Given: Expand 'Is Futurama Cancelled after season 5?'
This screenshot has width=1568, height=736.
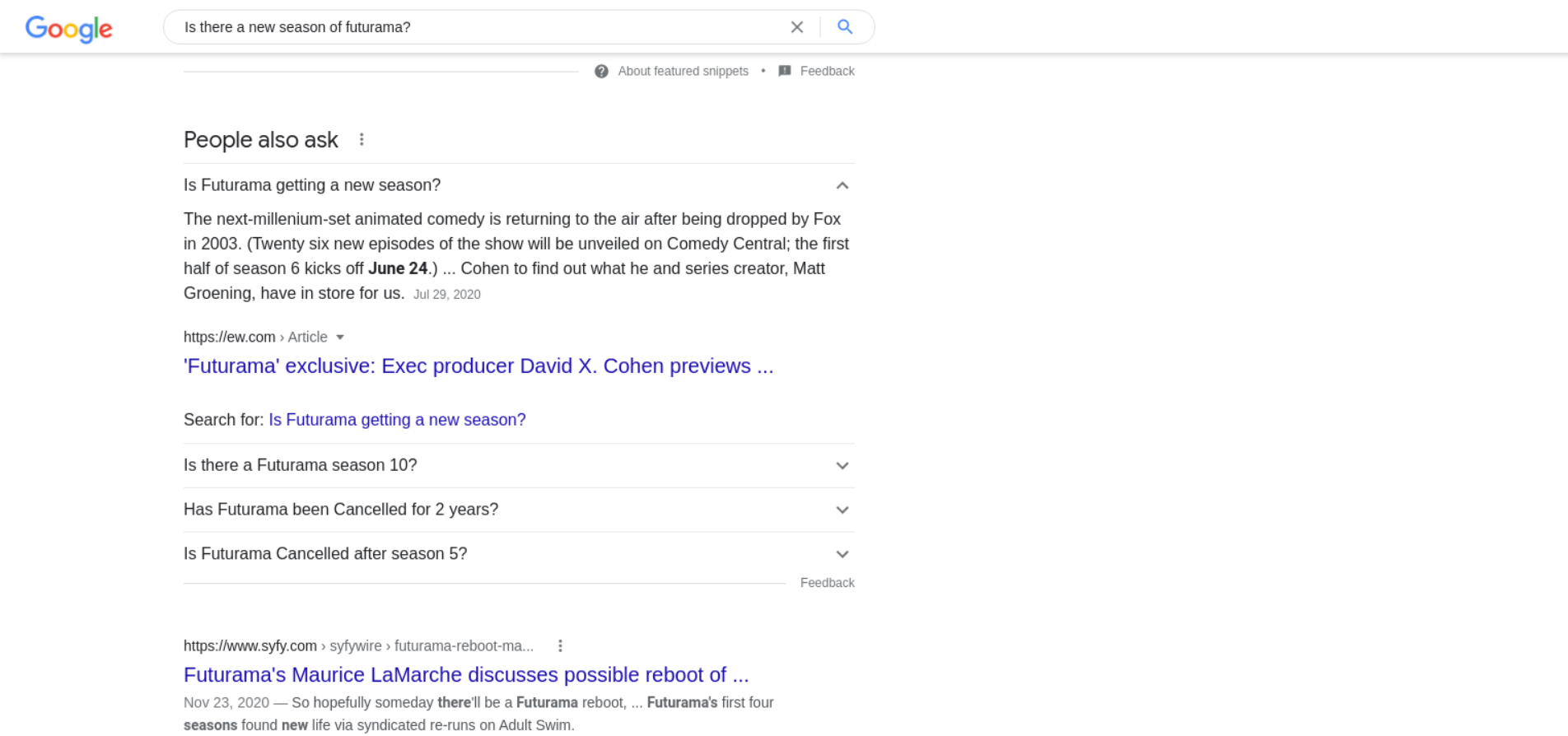Looking at the screenshot, I should pyautogui.click(x=519, y=554).
